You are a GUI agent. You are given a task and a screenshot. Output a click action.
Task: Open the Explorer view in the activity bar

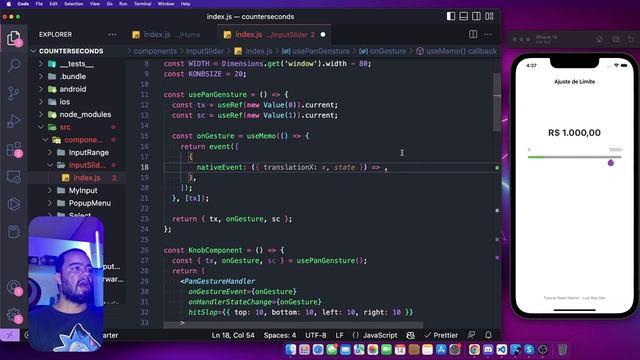14,38
